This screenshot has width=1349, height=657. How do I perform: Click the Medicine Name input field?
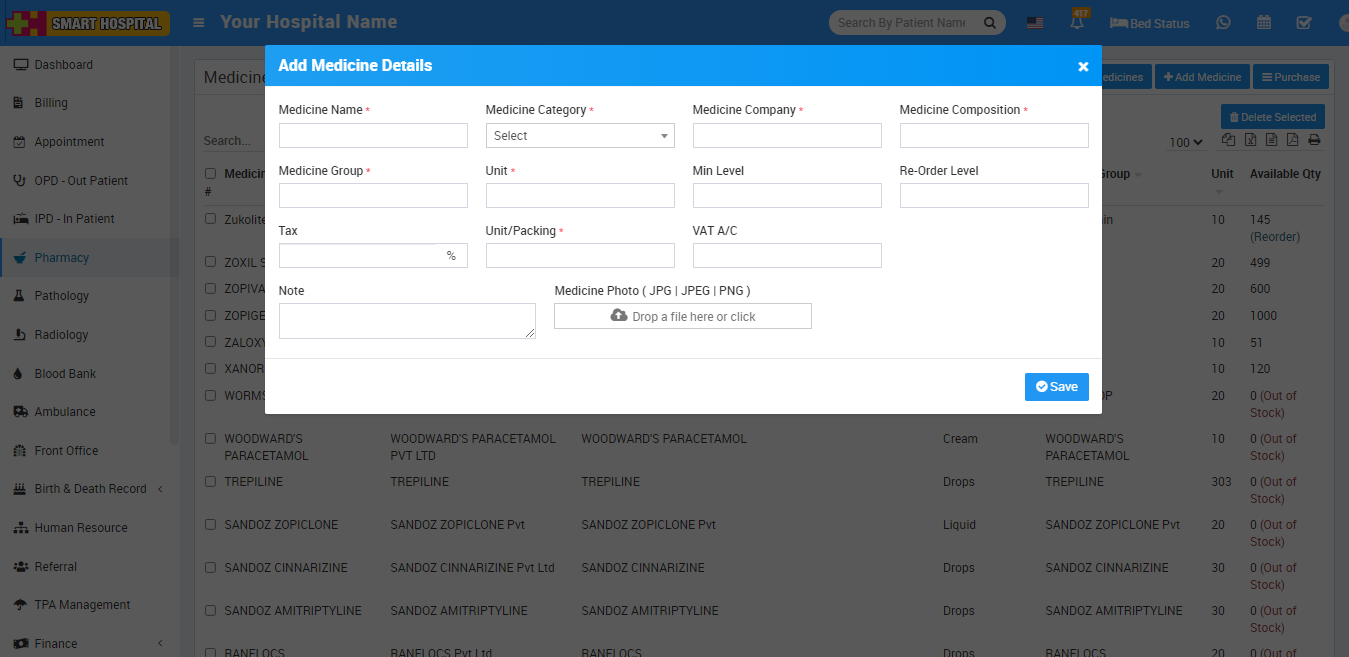[373, 136]
